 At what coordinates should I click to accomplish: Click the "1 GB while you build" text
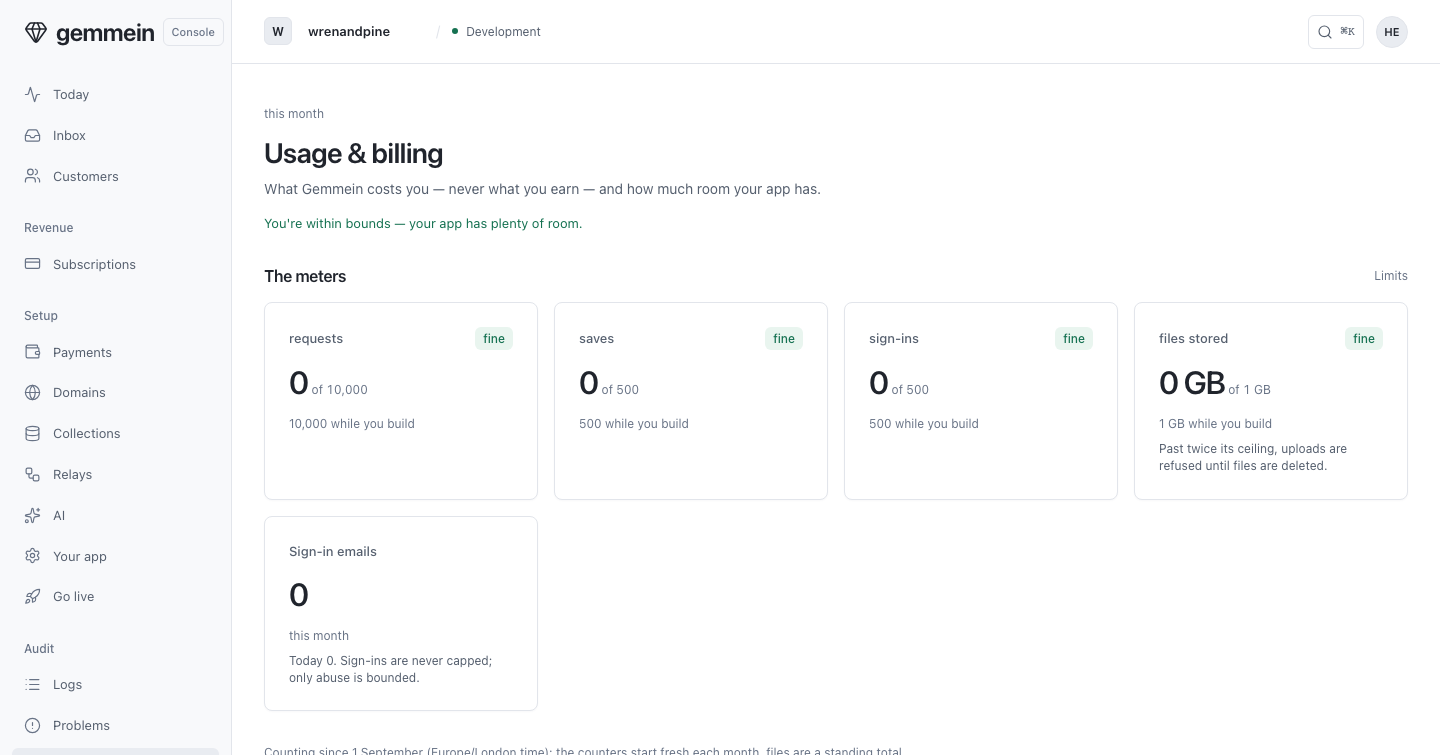click(x=1215, y=423)
